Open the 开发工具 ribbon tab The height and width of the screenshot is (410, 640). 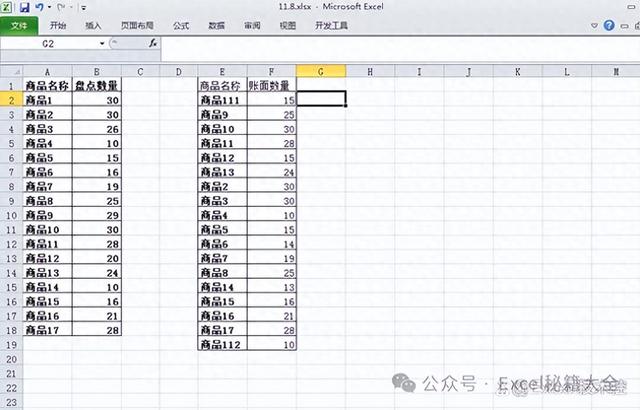coord(331,26)
